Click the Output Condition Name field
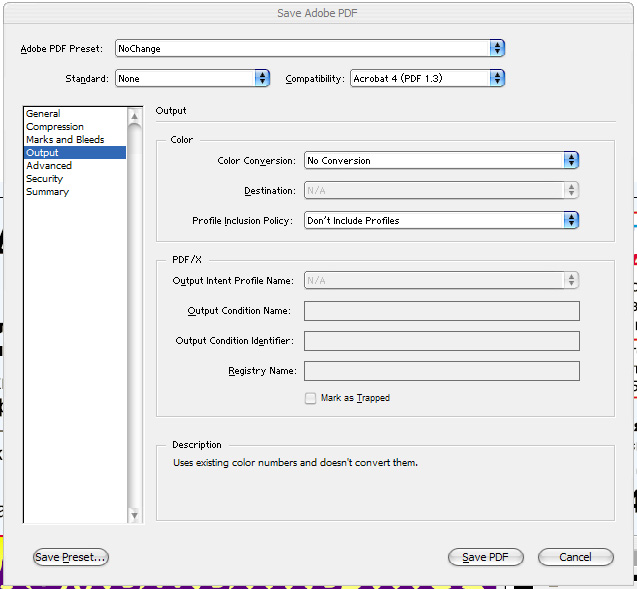Viewport: 637px width, 589px height. point(442,311)
